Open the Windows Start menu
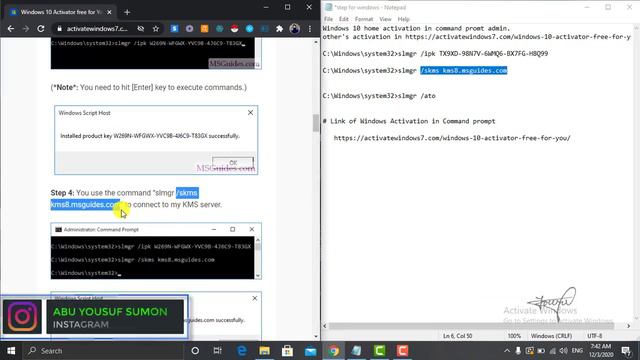Screen dimensions: 640x360 click(11, 351)
